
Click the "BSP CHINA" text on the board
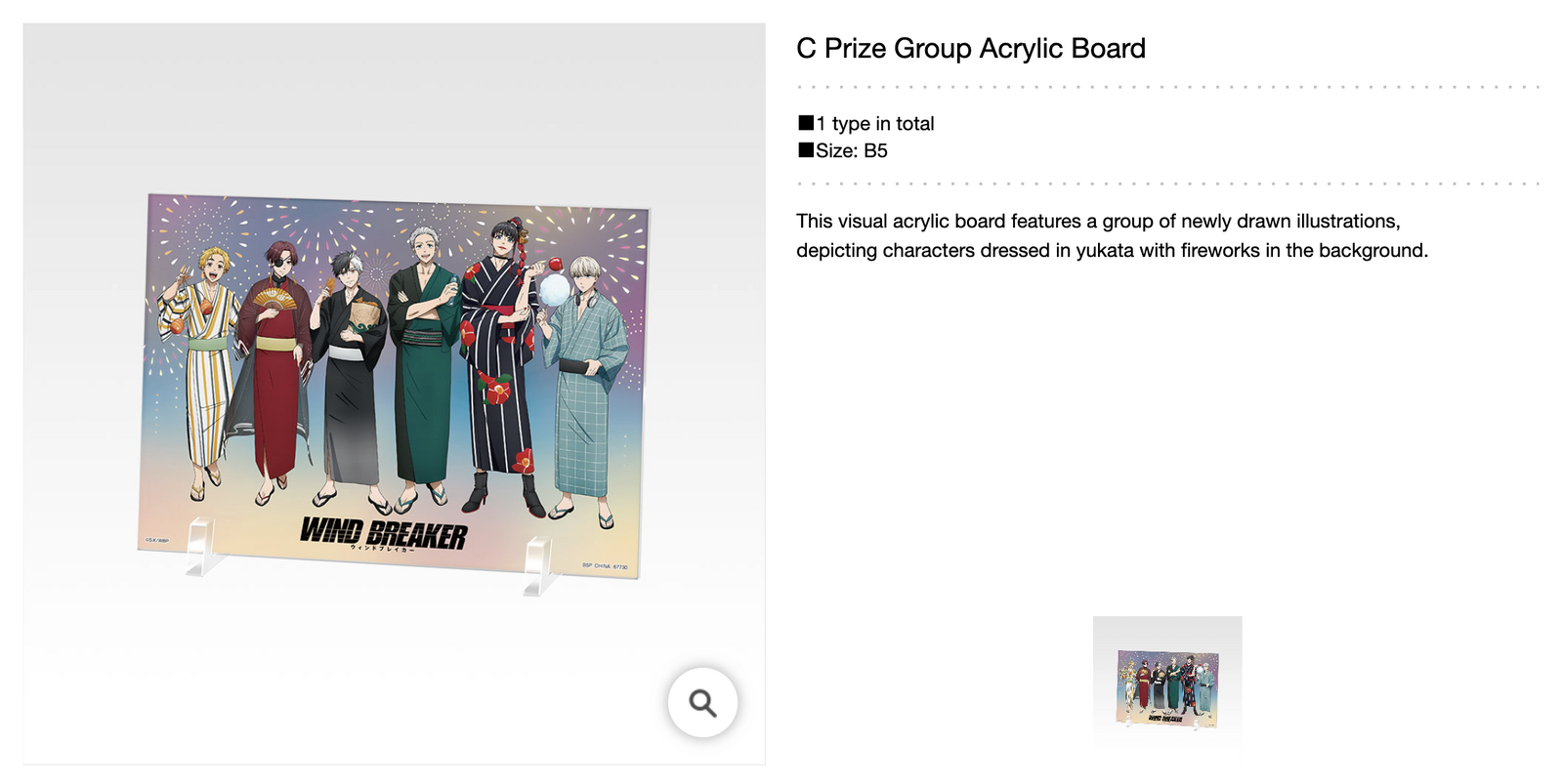click(604, 565)
